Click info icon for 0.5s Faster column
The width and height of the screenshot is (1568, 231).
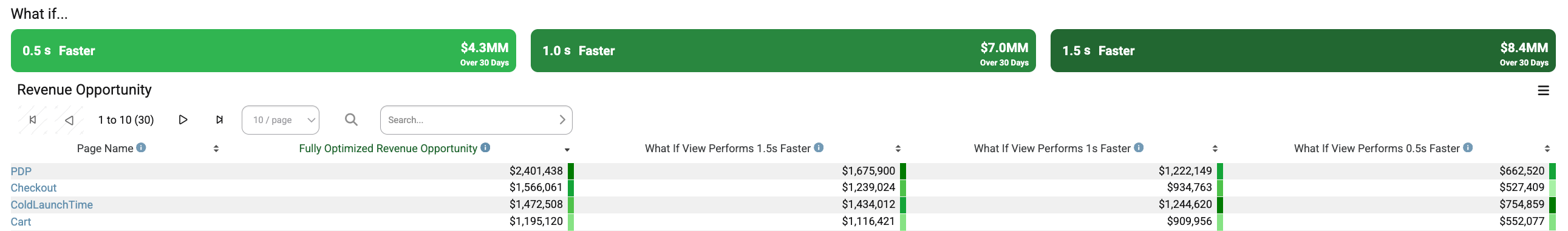(1468, 148)
